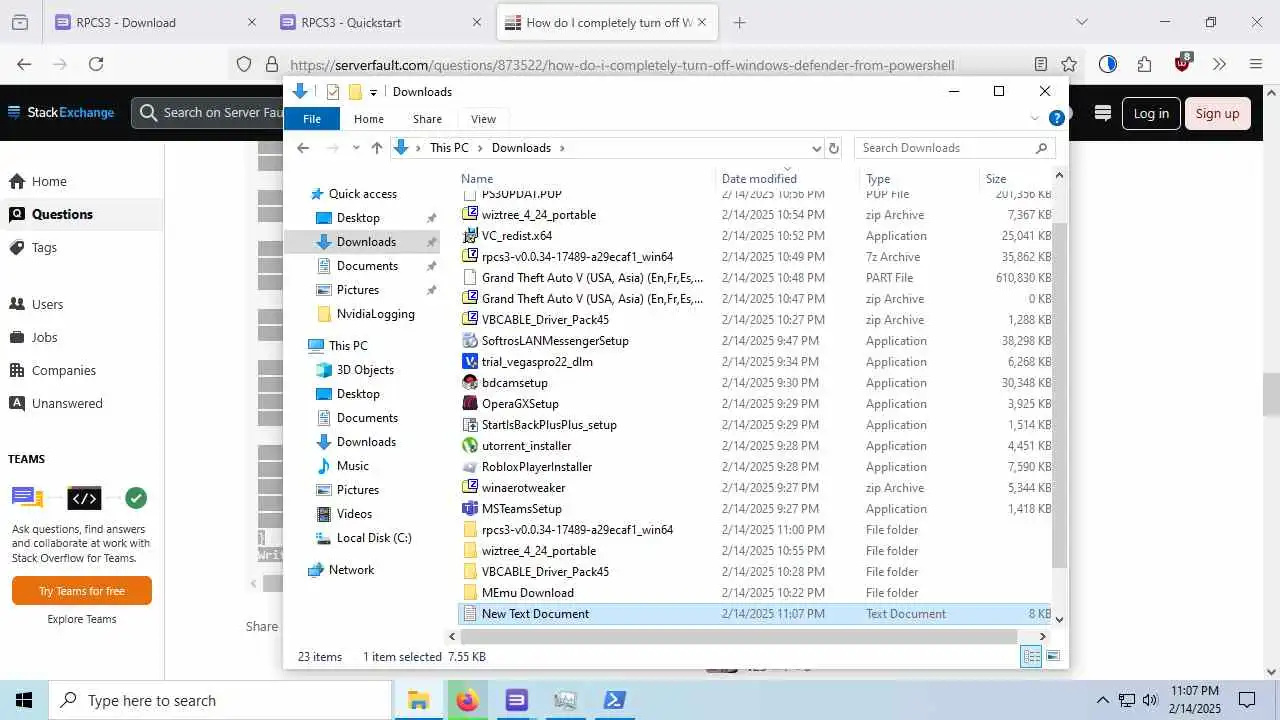This screenshot has width=1280, height=720.
Task: Sort by Date modified column
Action: [x=759, y=178]
